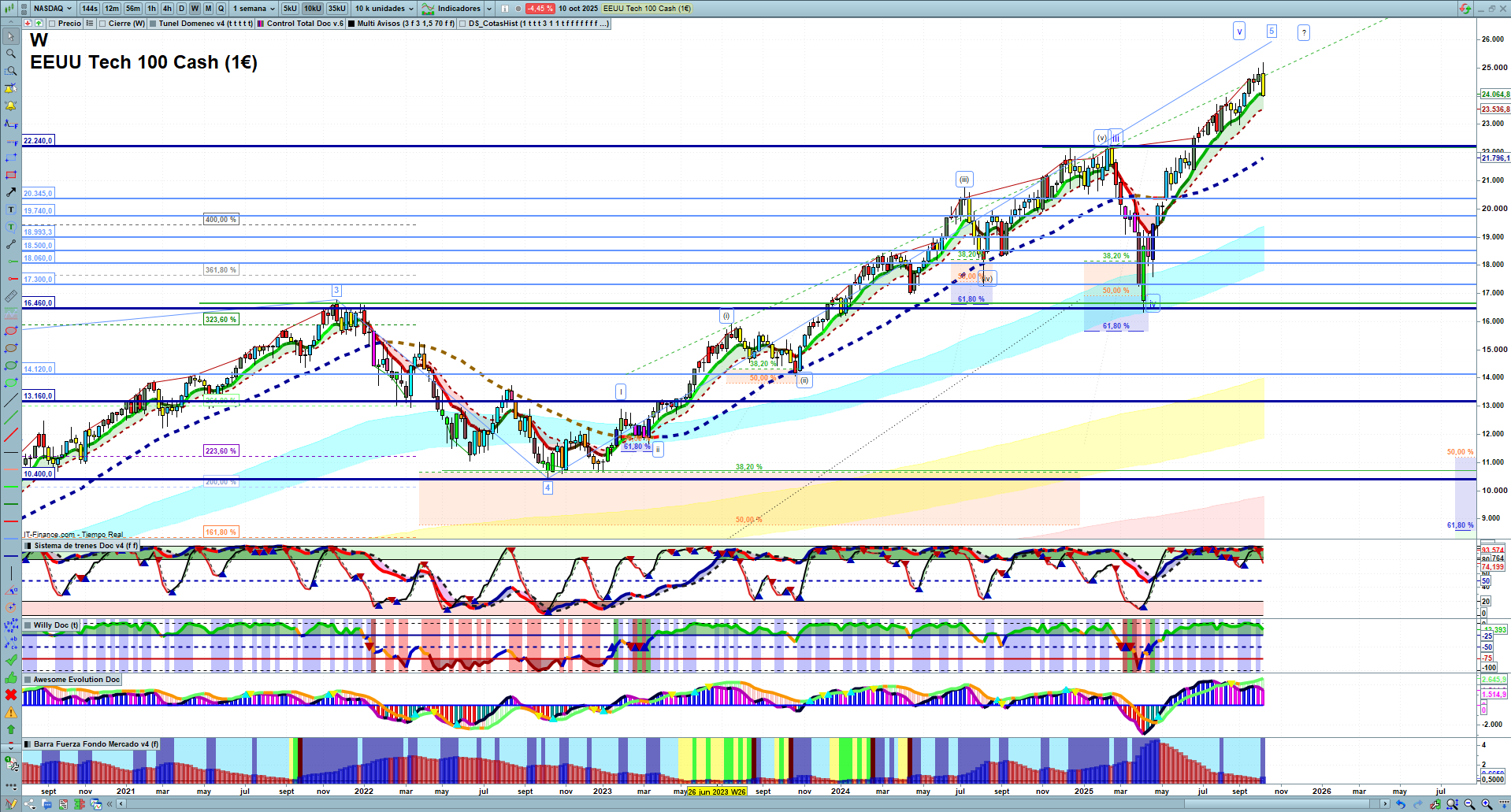Open the list icon next to Precio
Image resolution: width=1511 pixels, height=812 pixels.
pyautogui.click(x=90, y=24)
